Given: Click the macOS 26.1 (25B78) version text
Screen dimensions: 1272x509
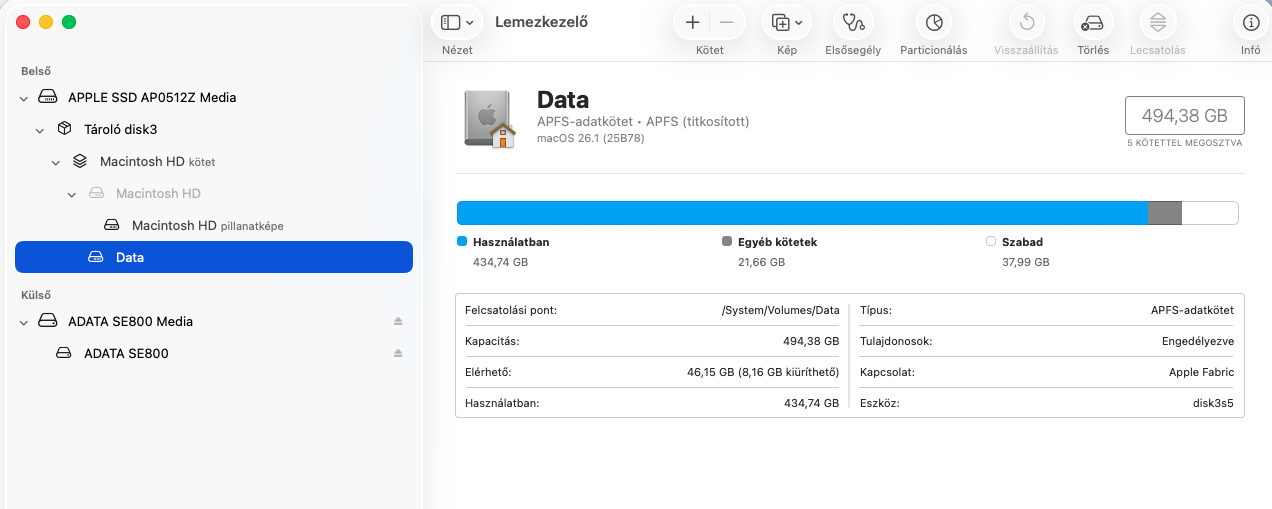Looking at the screenshot, I should pyautogui.click(x=591, y=138).
